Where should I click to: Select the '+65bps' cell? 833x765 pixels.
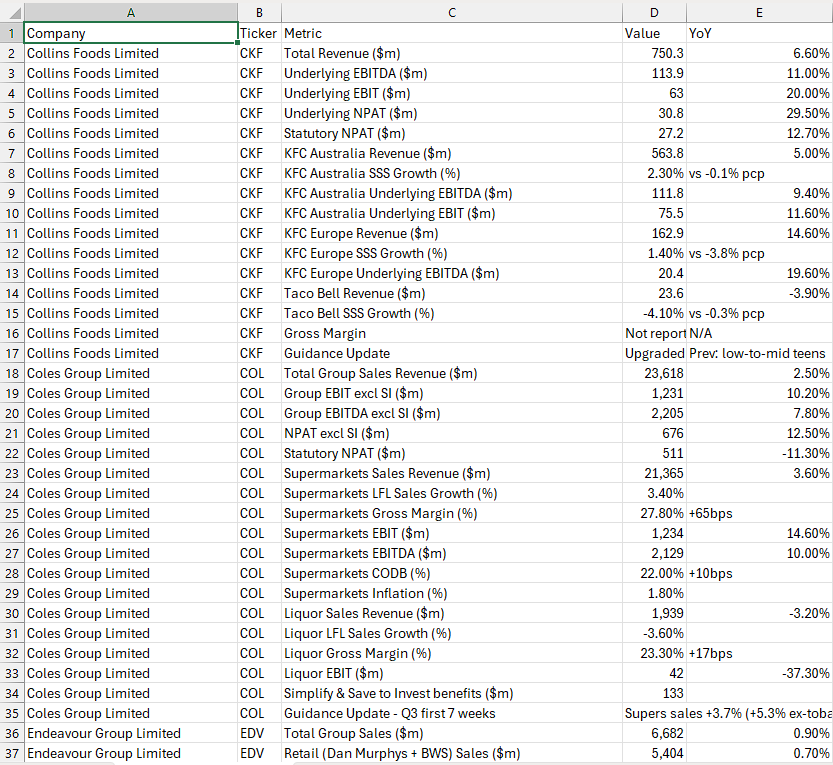759,514
